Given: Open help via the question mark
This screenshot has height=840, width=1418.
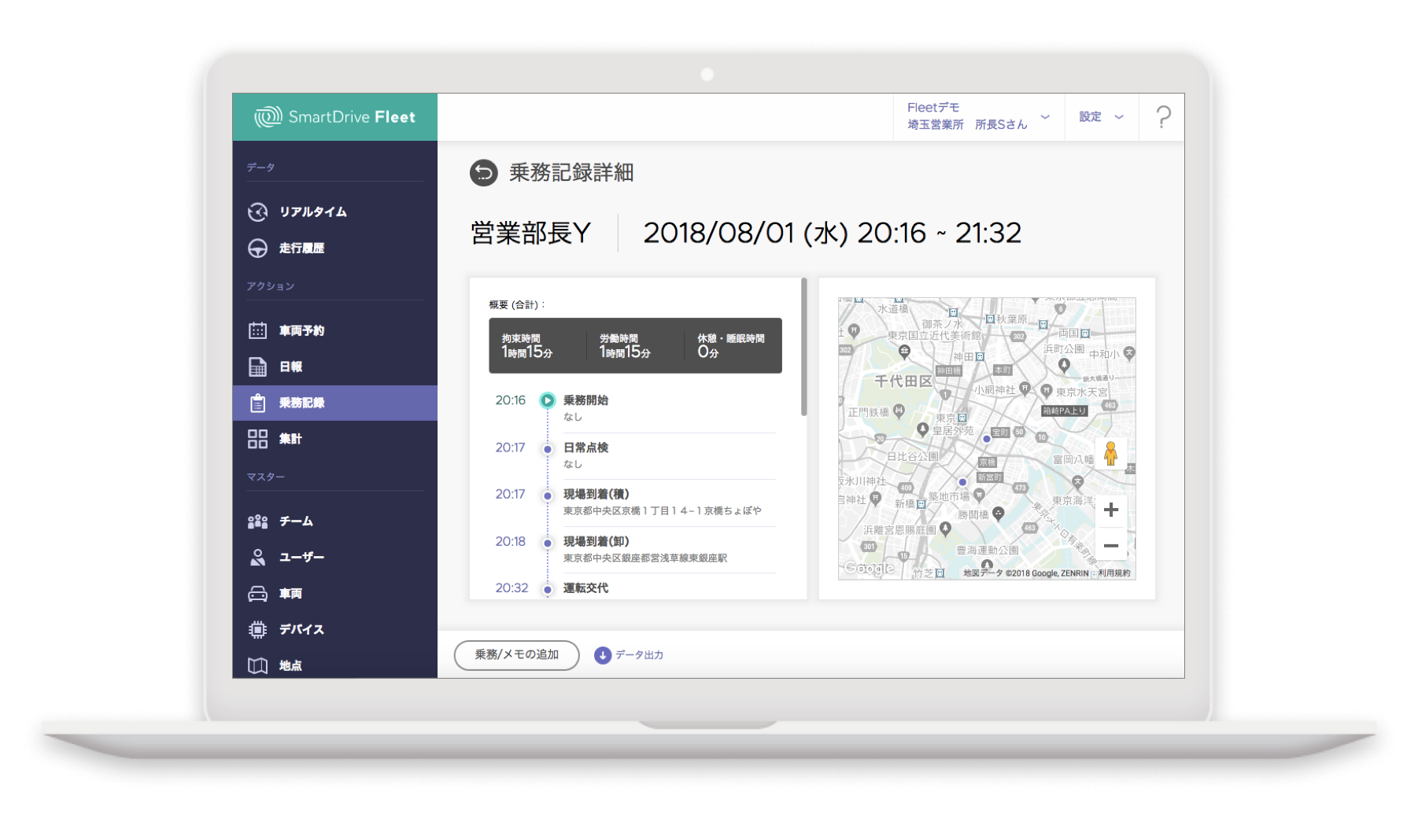Looking at the screenshot, I should 1163,117.
